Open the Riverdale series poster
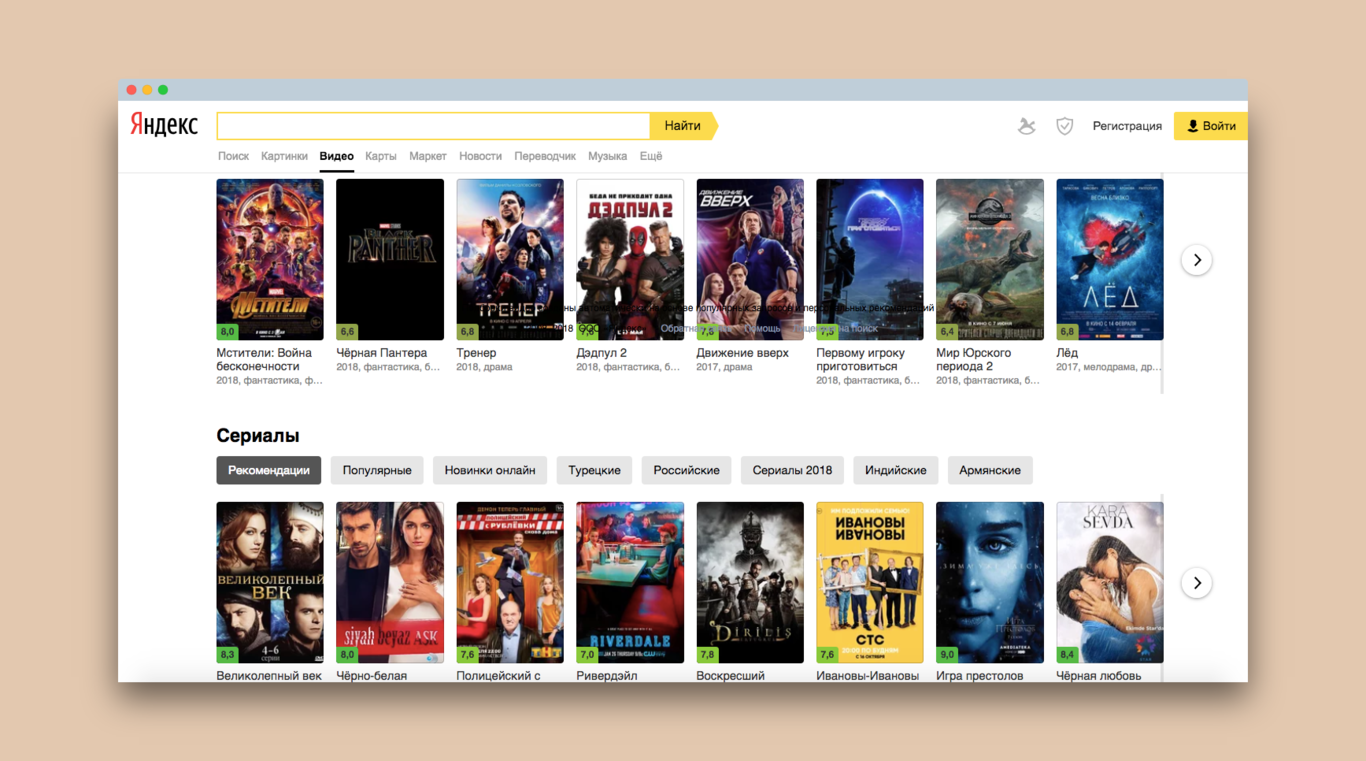 630,583
